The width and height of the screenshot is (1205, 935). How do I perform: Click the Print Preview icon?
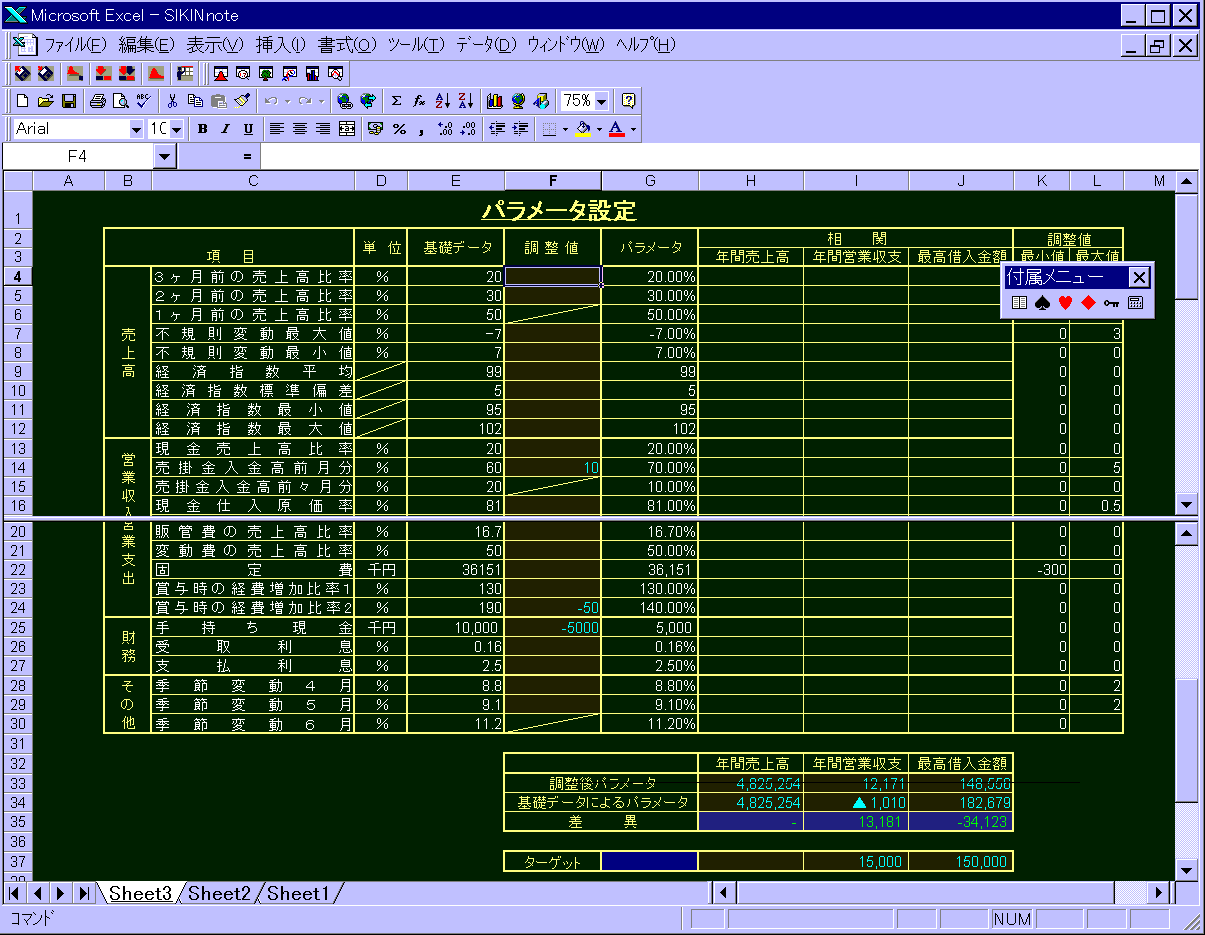tap(121, 101)
